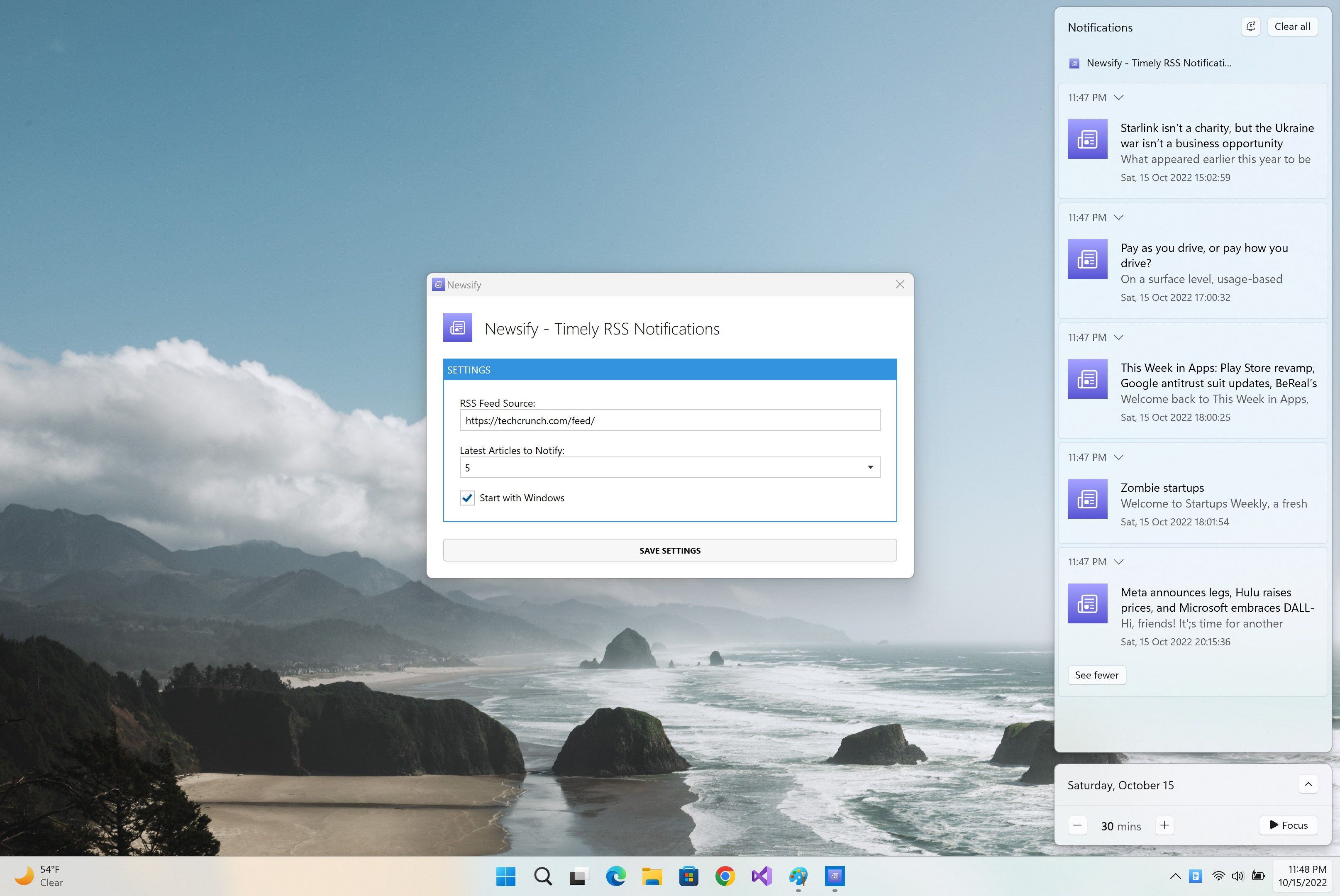Increase focus time with the plus button
The width and height of the screenshot is (1340, 896).
click(1164, 825)
